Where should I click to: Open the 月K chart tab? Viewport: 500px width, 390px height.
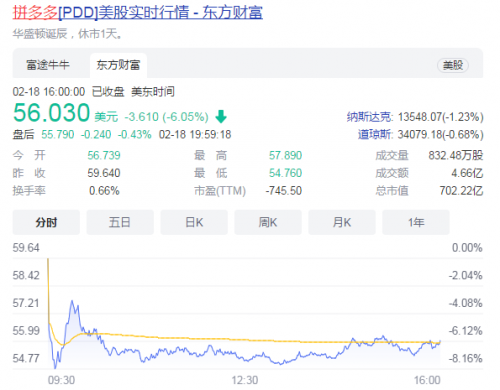click(x=342, y=222)
